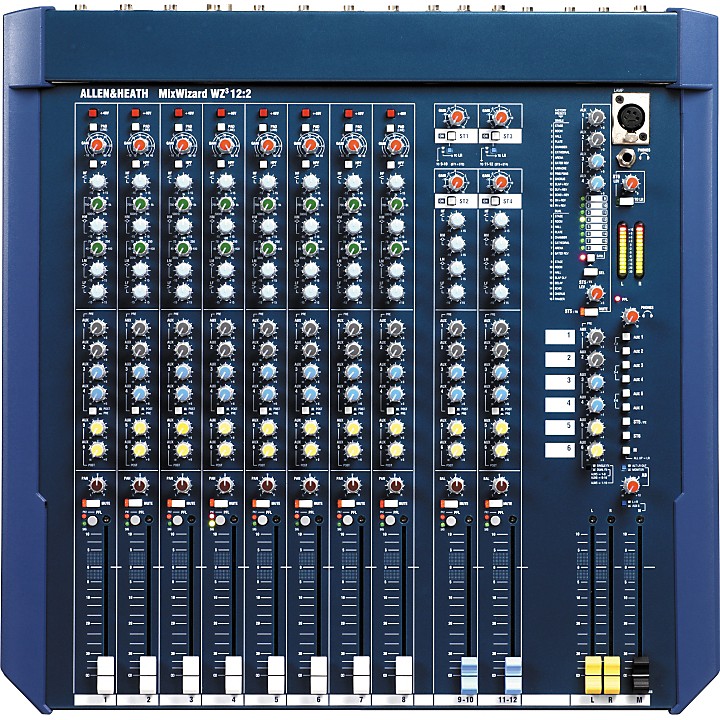The width and height of the screenshot is (720, 720).
Task: Click the black M master fader cap
Action: click(x=641, y=676)
